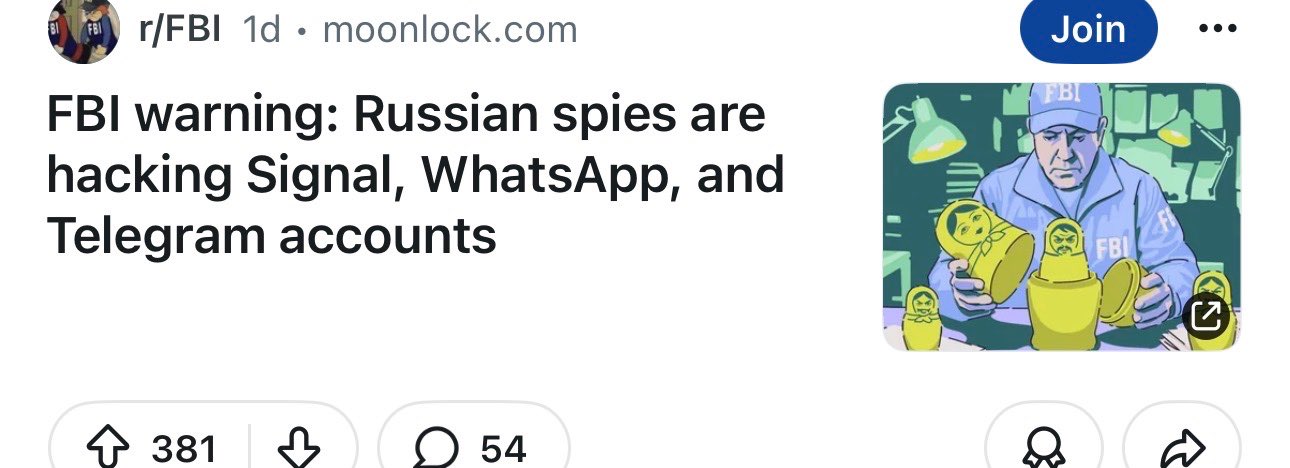
Task: Click the external link icon on thumbnail
Action: click(x=1206, y=317)
